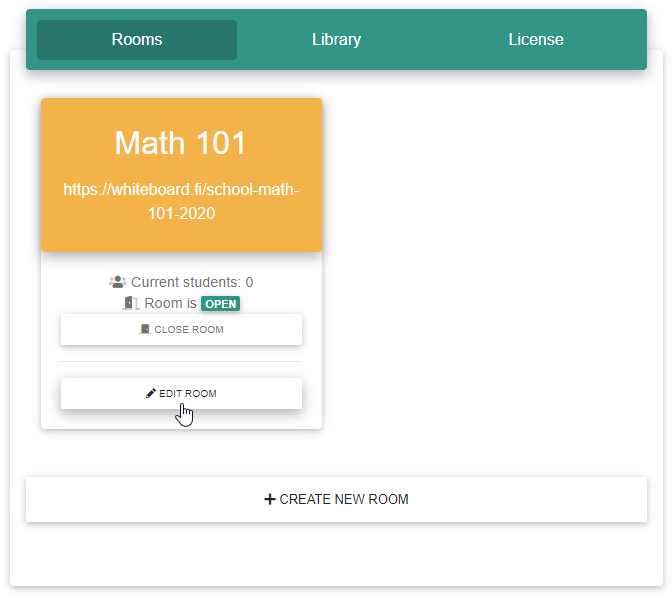This screenshot has width=672, height=597.
Task: Click the plus icon on Create New Room
Action: pos(270,499)
